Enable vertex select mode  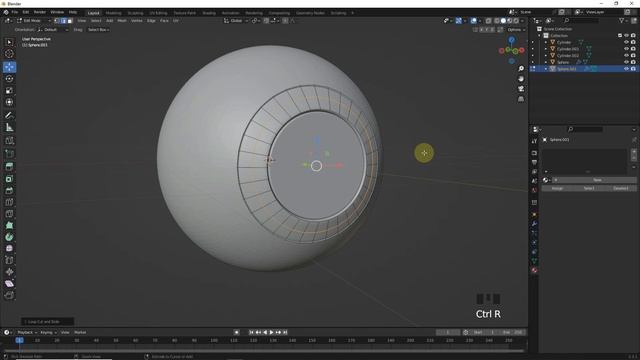coord(57,21)
